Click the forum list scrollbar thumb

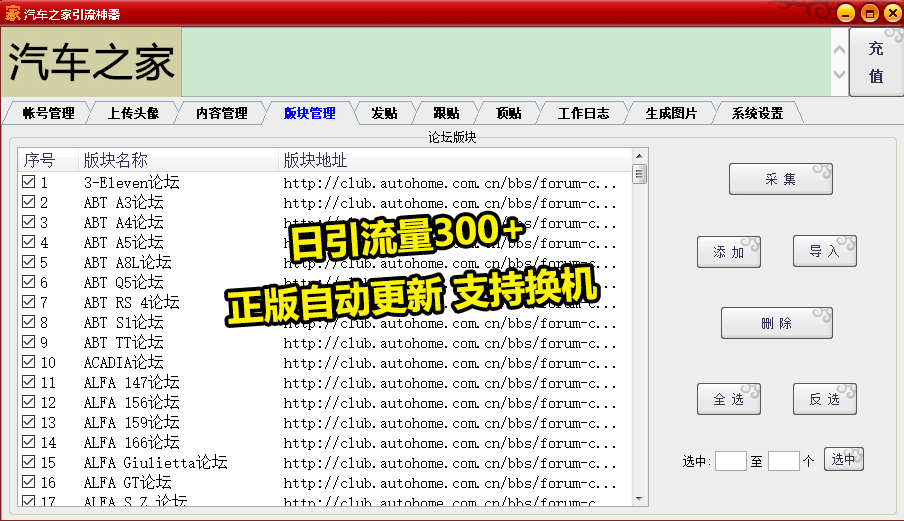click(x=639, y=173)
